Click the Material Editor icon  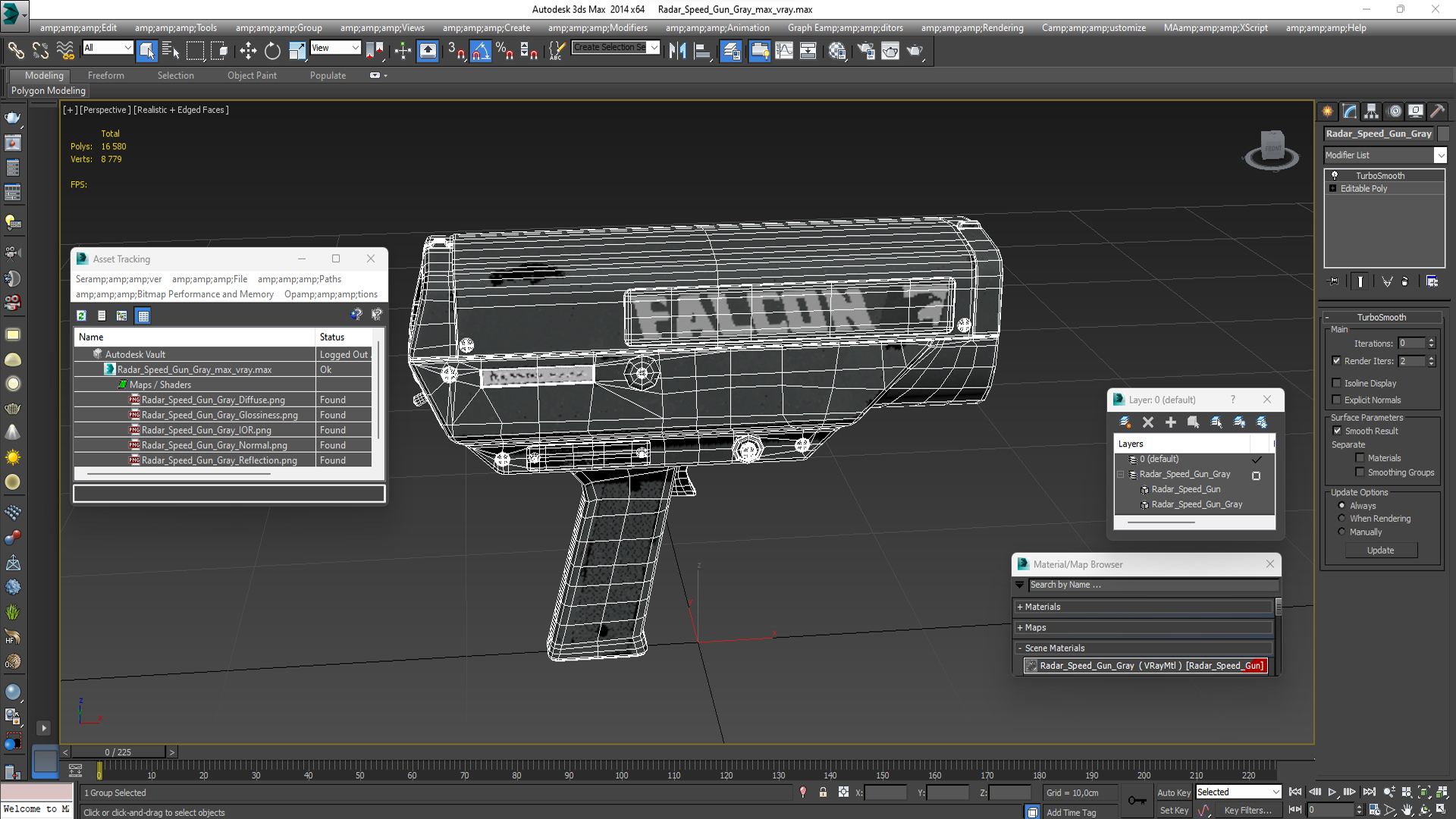coord(837,51)
